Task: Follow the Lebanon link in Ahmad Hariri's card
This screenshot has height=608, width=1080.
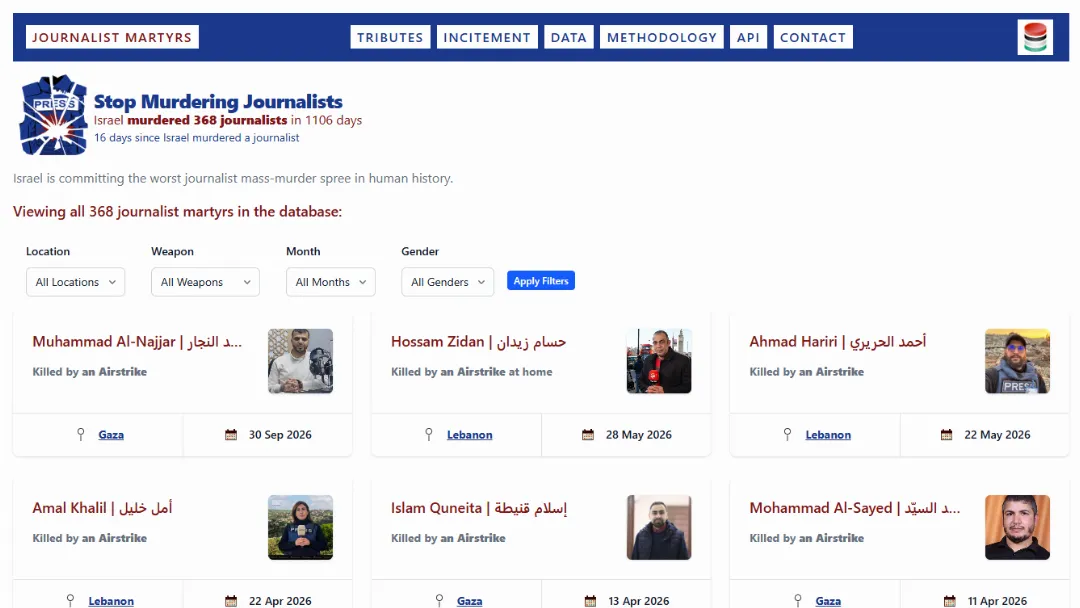Action: point(828,434)
